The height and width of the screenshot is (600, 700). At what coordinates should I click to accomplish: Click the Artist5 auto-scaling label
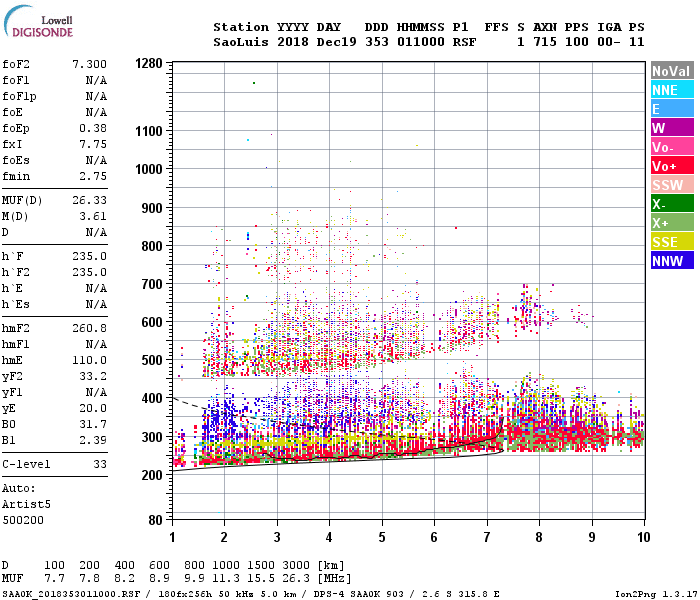coord(26,504)
